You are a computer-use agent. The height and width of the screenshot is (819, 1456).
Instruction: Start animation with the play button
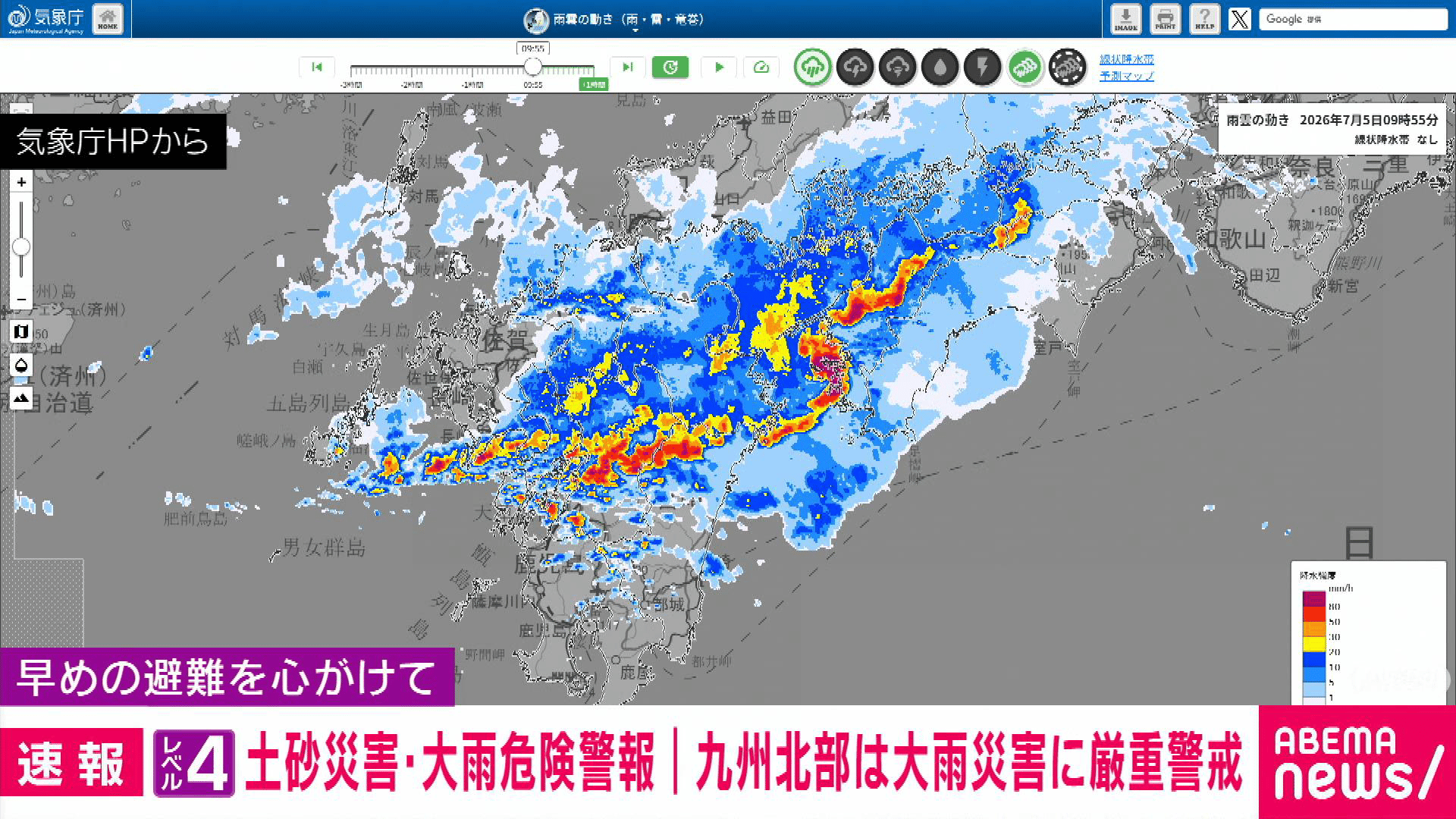tap(719, 67)
